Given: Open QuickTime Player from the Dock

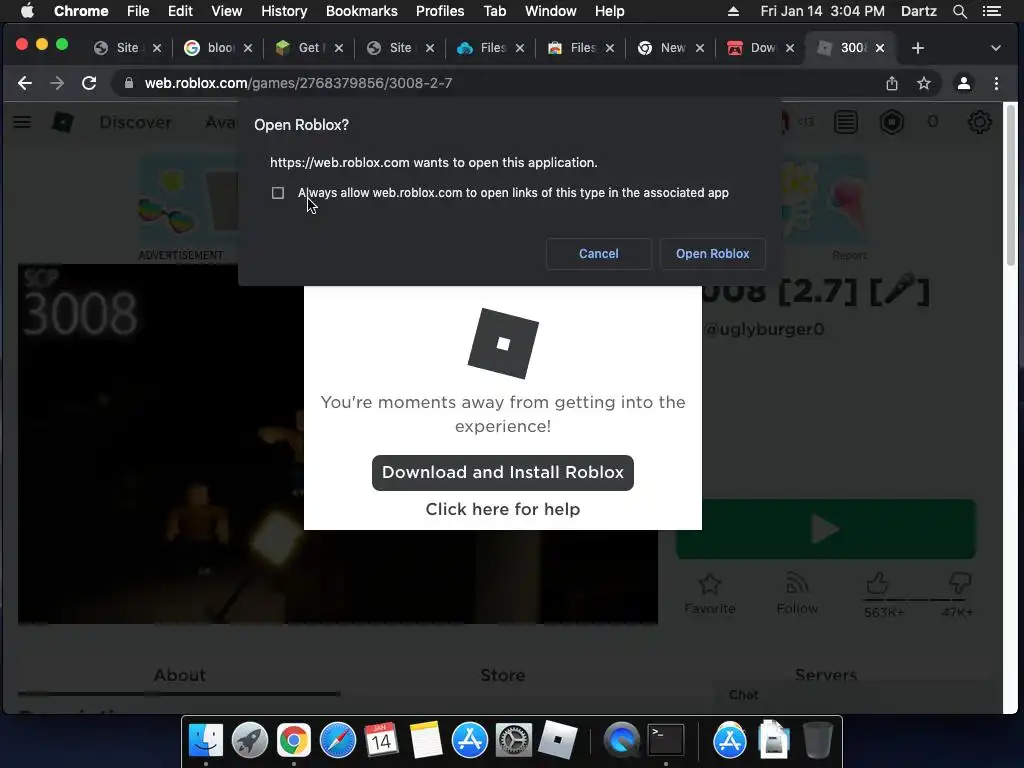Looking at the screenshot, I should tap(620, 741).
